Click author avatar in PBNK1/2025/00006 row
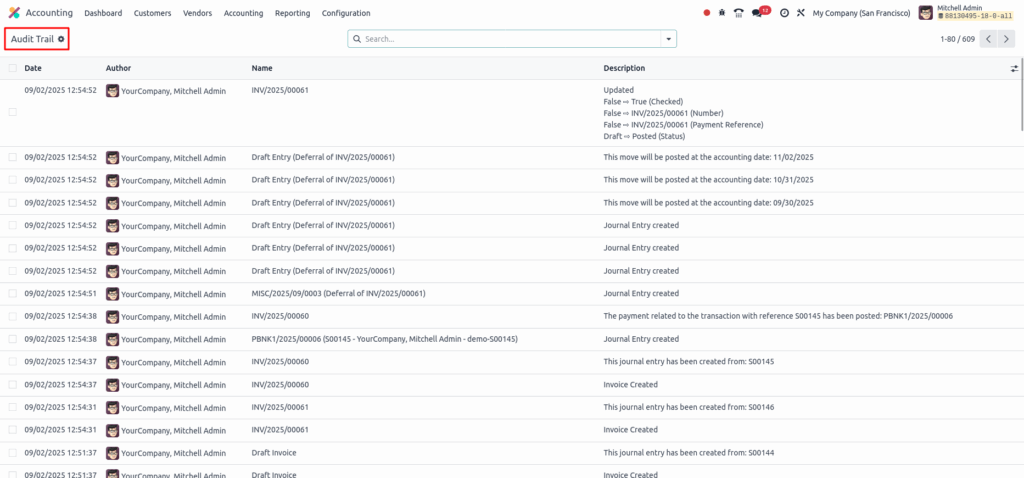The height and width of the screenshot is (478, 1024). click(x=112, y=339)
